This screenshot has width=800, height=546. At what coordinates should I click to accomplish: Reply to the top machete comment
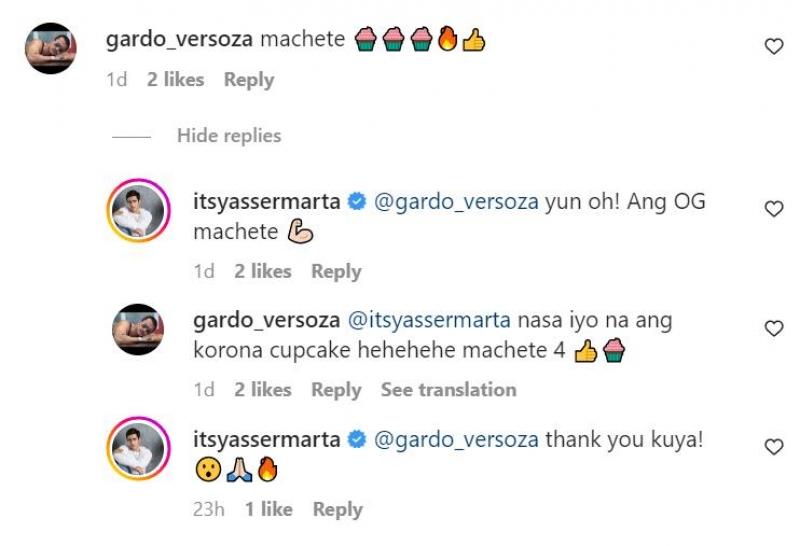click(x=249, y=80)
